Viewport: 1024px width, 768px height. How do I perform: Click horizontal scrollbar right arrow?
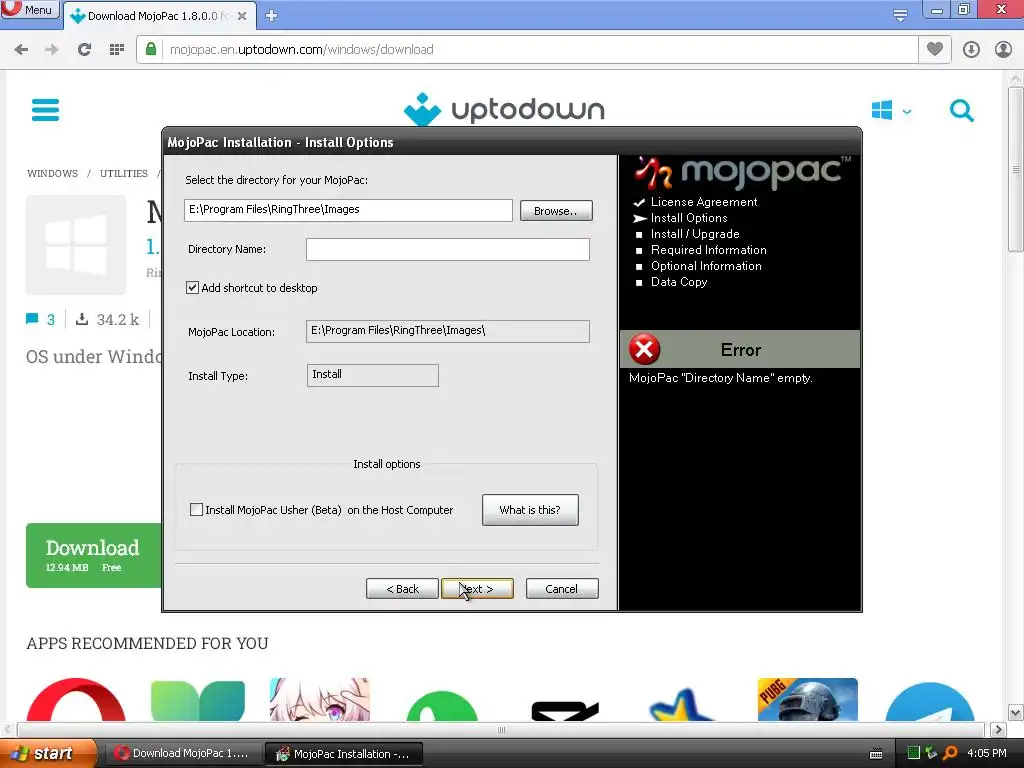[999, 729]
